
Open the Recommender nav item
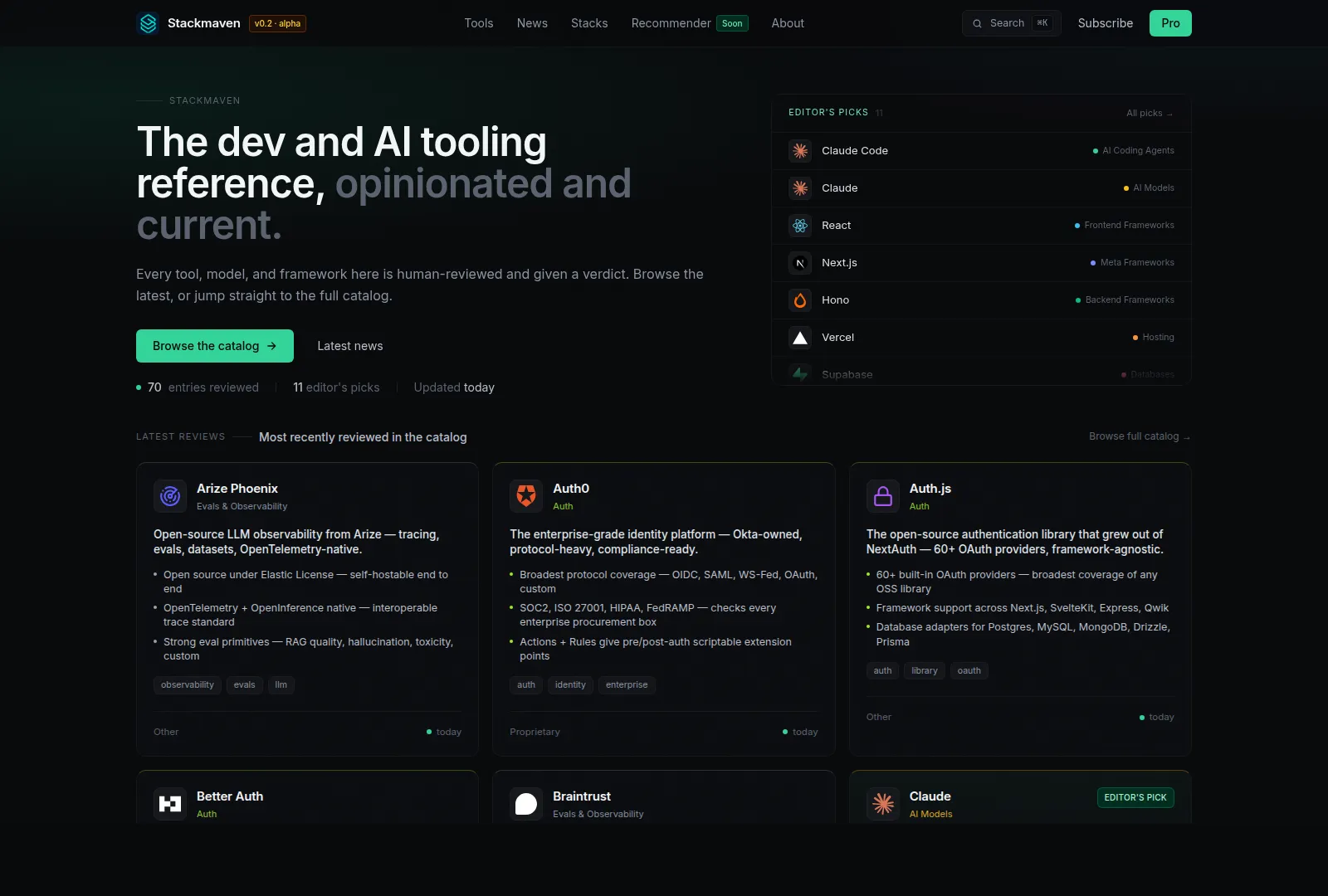[x=671, y=23]
